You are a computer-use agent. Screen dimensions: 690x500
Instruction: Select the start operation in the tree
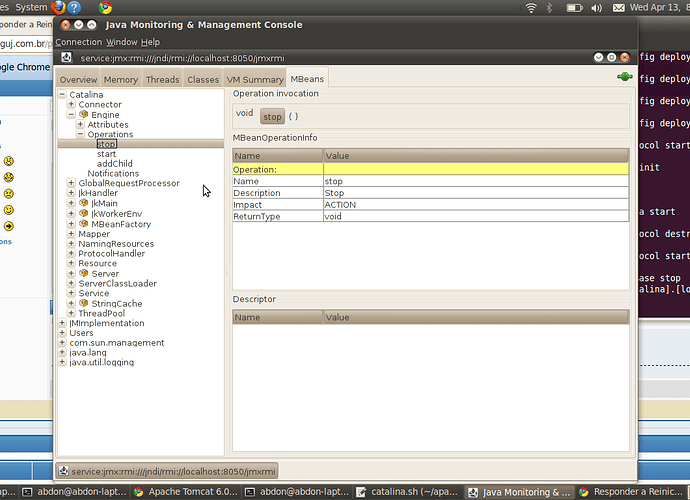[x=106, y=154]
